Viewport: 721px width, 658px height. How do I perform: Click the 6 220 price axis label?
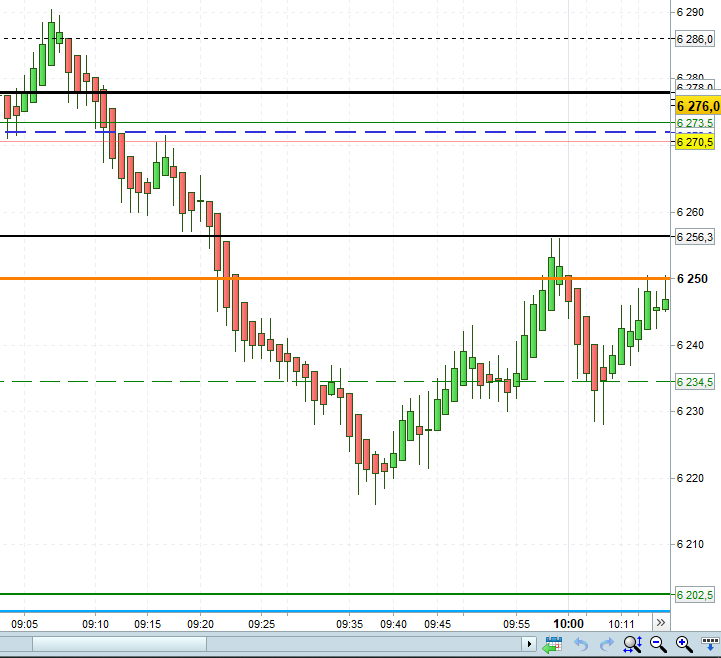[690, 478]
